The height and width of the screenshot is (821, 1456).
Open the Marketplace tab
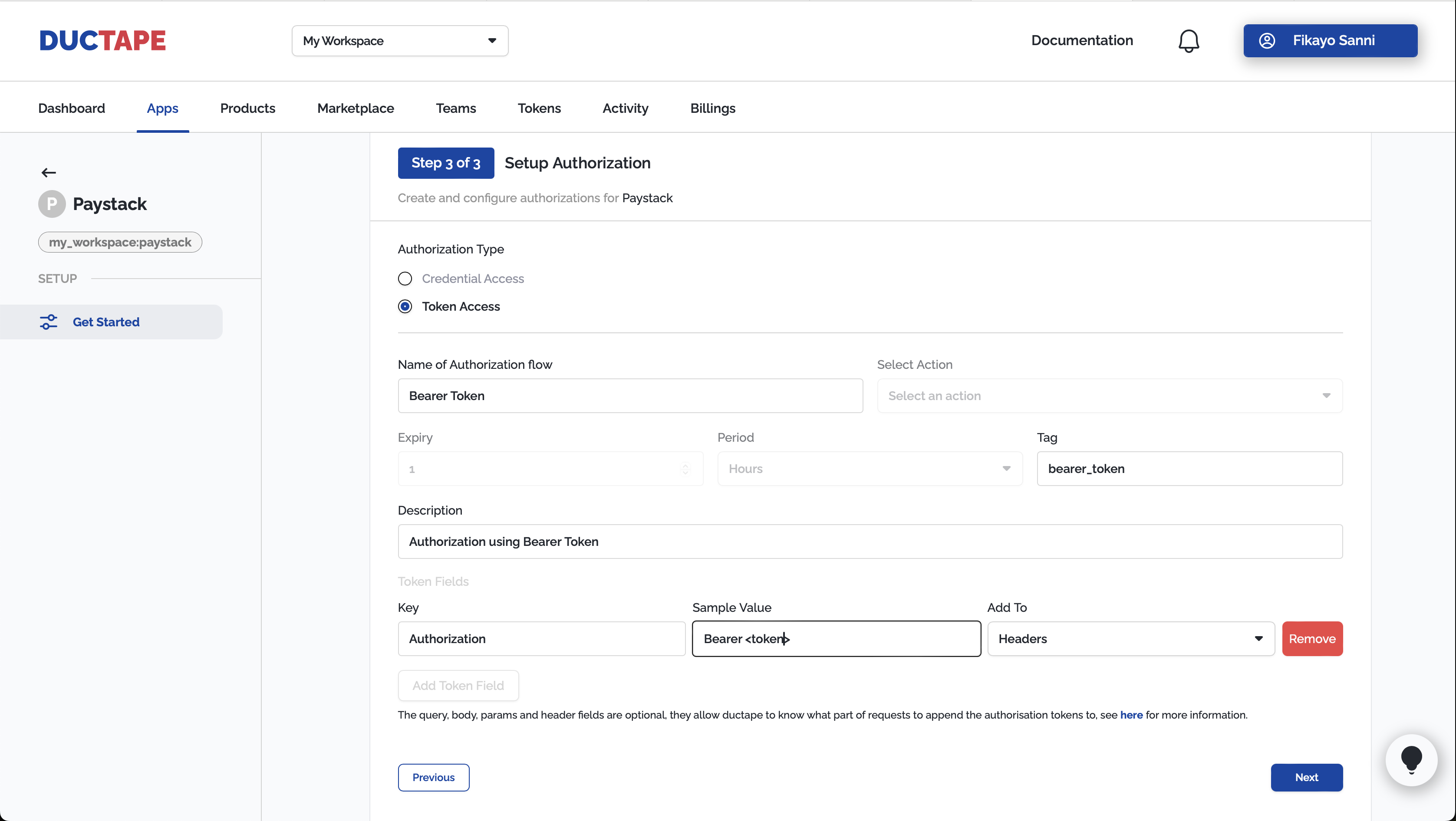click(x=356, y=108)
